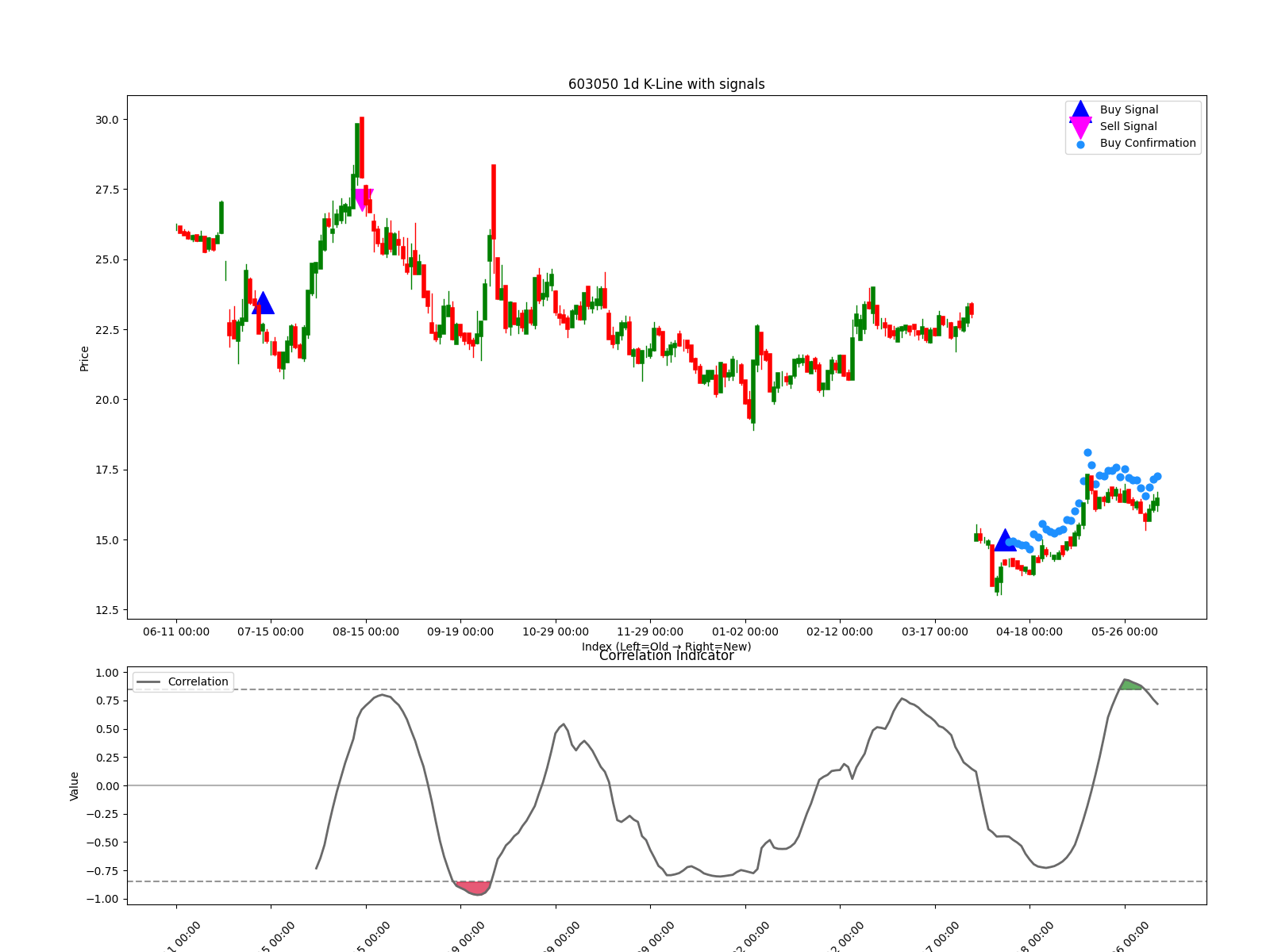Click the 'Buy Signal' legend label
The height and width of the screenshot is (952, 1270).
pos(1129,110)
